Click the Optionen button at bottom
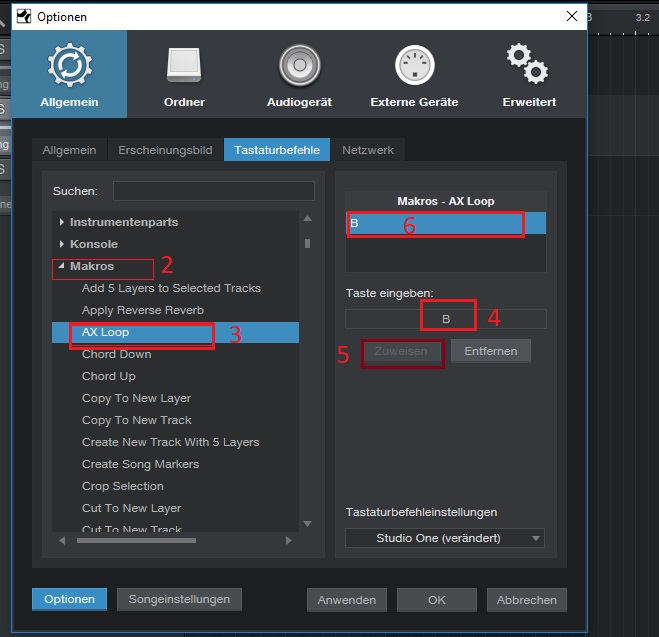The image size is (659, 637). (69, 599)
